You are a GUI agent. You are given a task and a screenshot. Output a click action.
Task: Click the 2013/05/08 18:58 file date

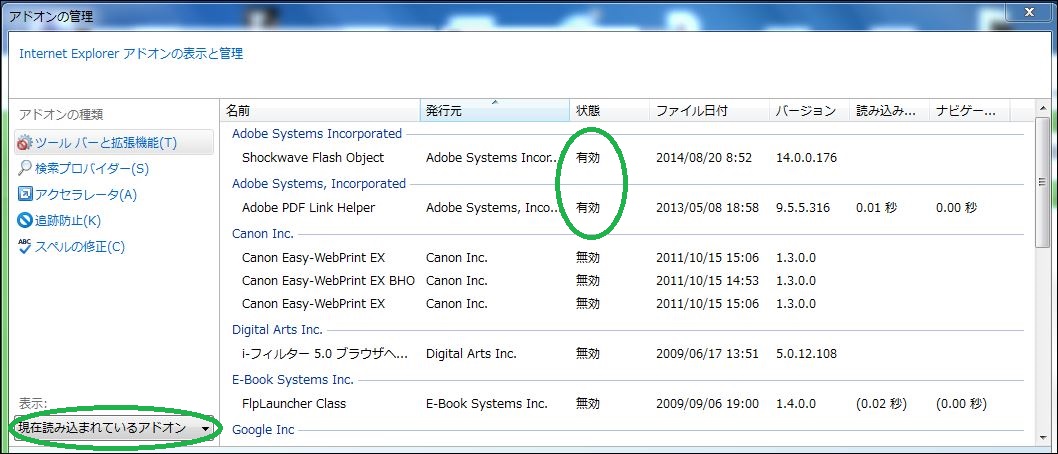pyautogui.click(x=707, y=208)
